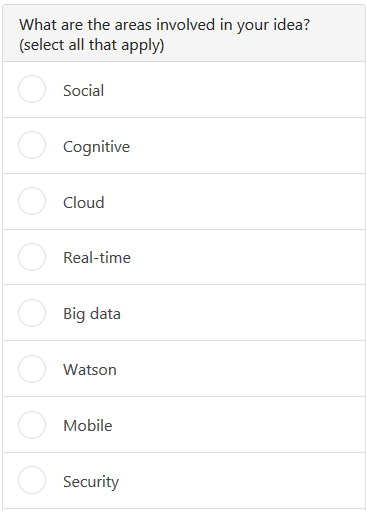
Task: Click empty background of the Watson row
Action: point(240,369)
